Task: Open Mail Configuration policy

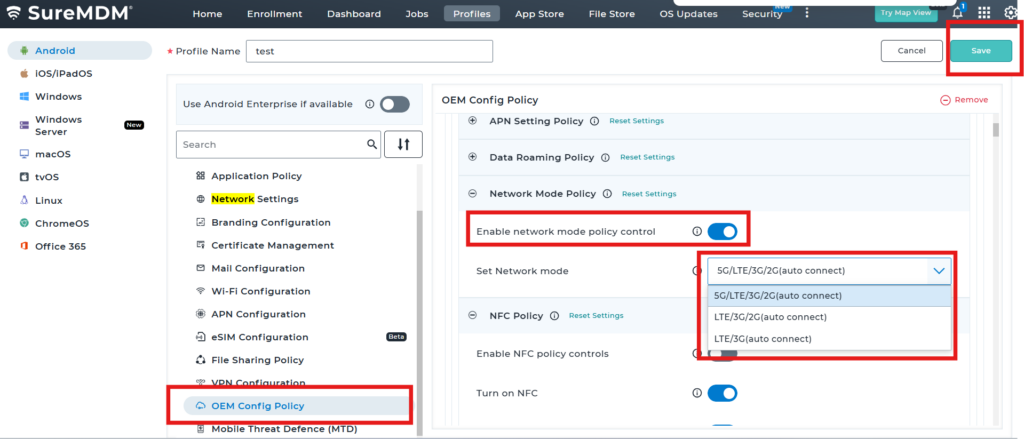Action: click(x=258, y=268)
